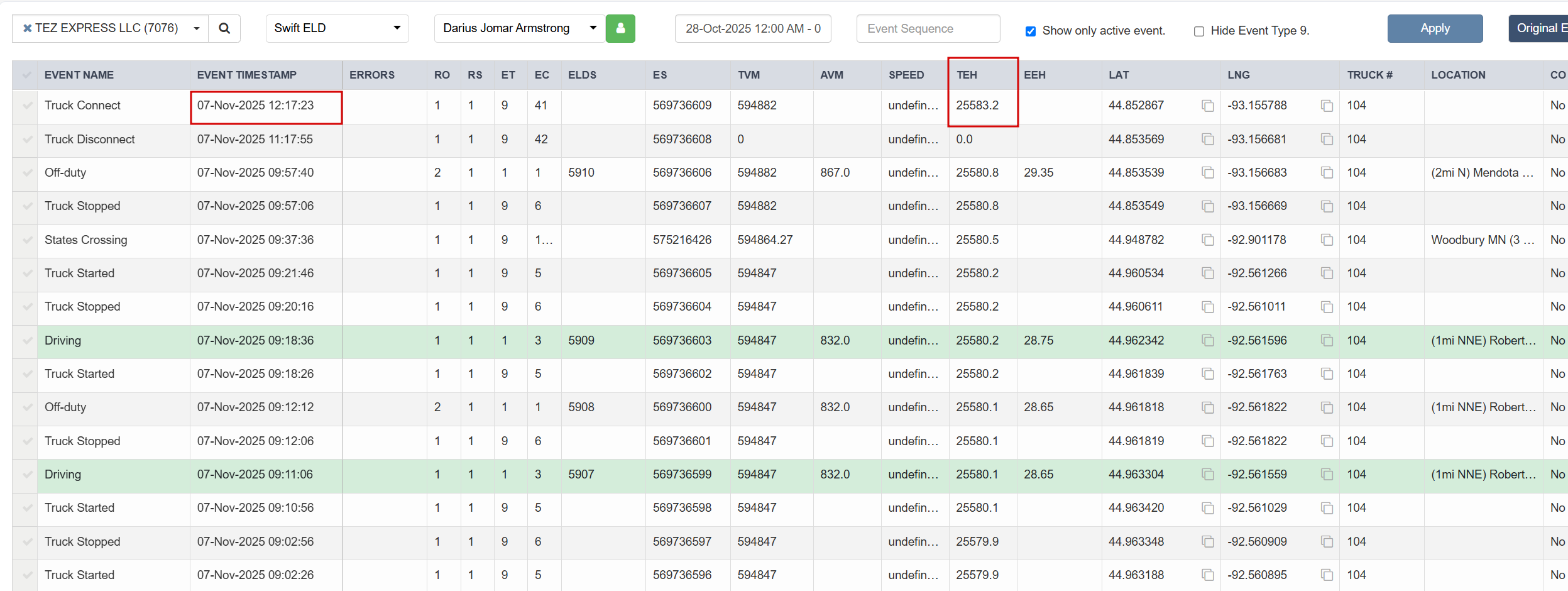Click the date range field 28-Oct-2025
Screen dimensions: 1568x591
pyautogui.click(x=753, y=28)
